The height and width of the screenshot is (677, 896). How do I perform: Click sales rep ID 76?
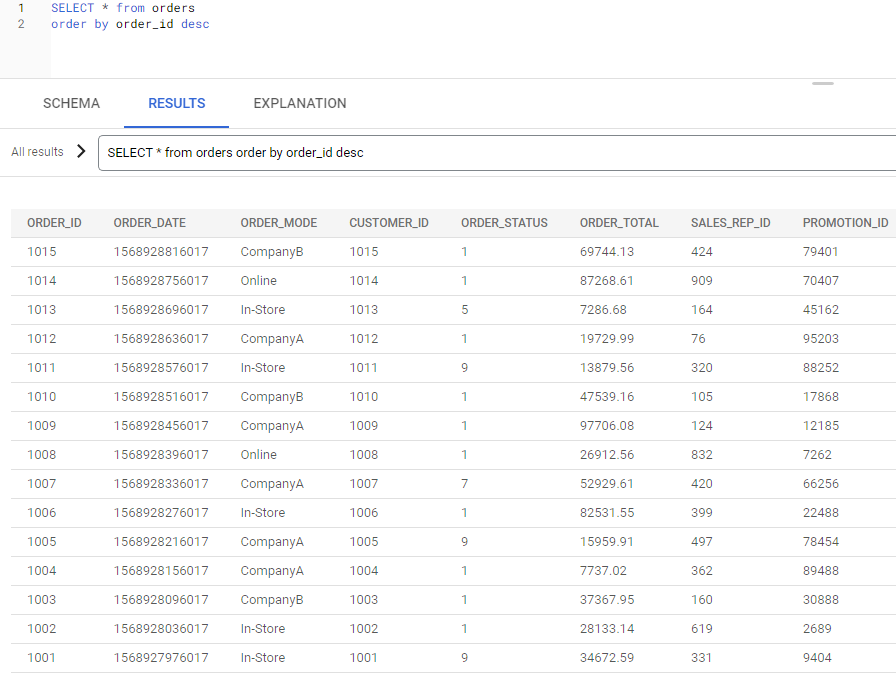pos(698,339)
